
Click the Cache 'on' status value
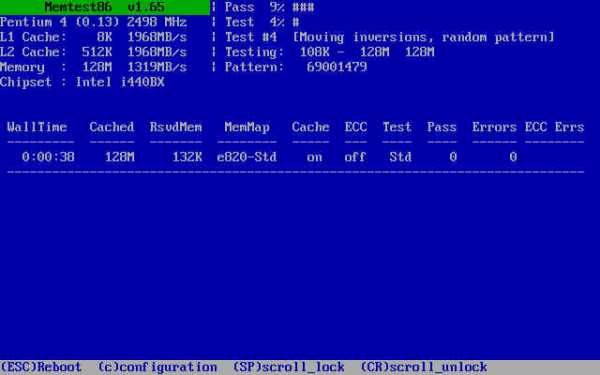pos(314,157)
